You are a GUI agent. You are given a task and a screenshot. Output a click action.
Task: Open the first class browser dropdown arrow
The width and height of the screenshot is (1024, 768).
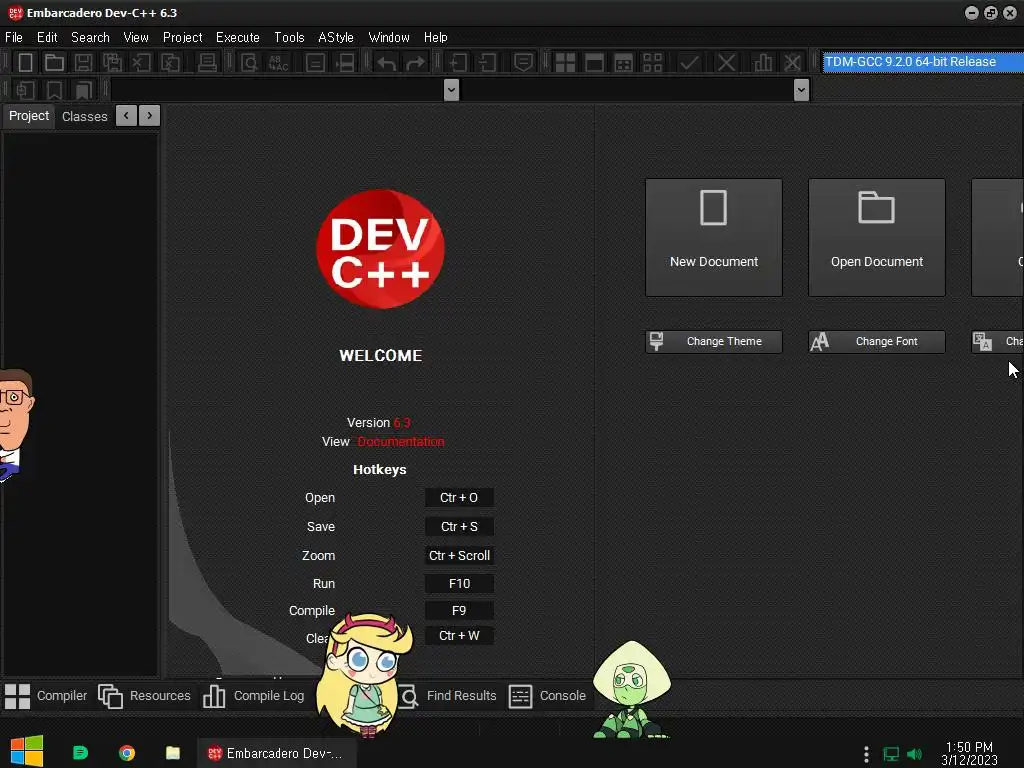coord(451,90)
